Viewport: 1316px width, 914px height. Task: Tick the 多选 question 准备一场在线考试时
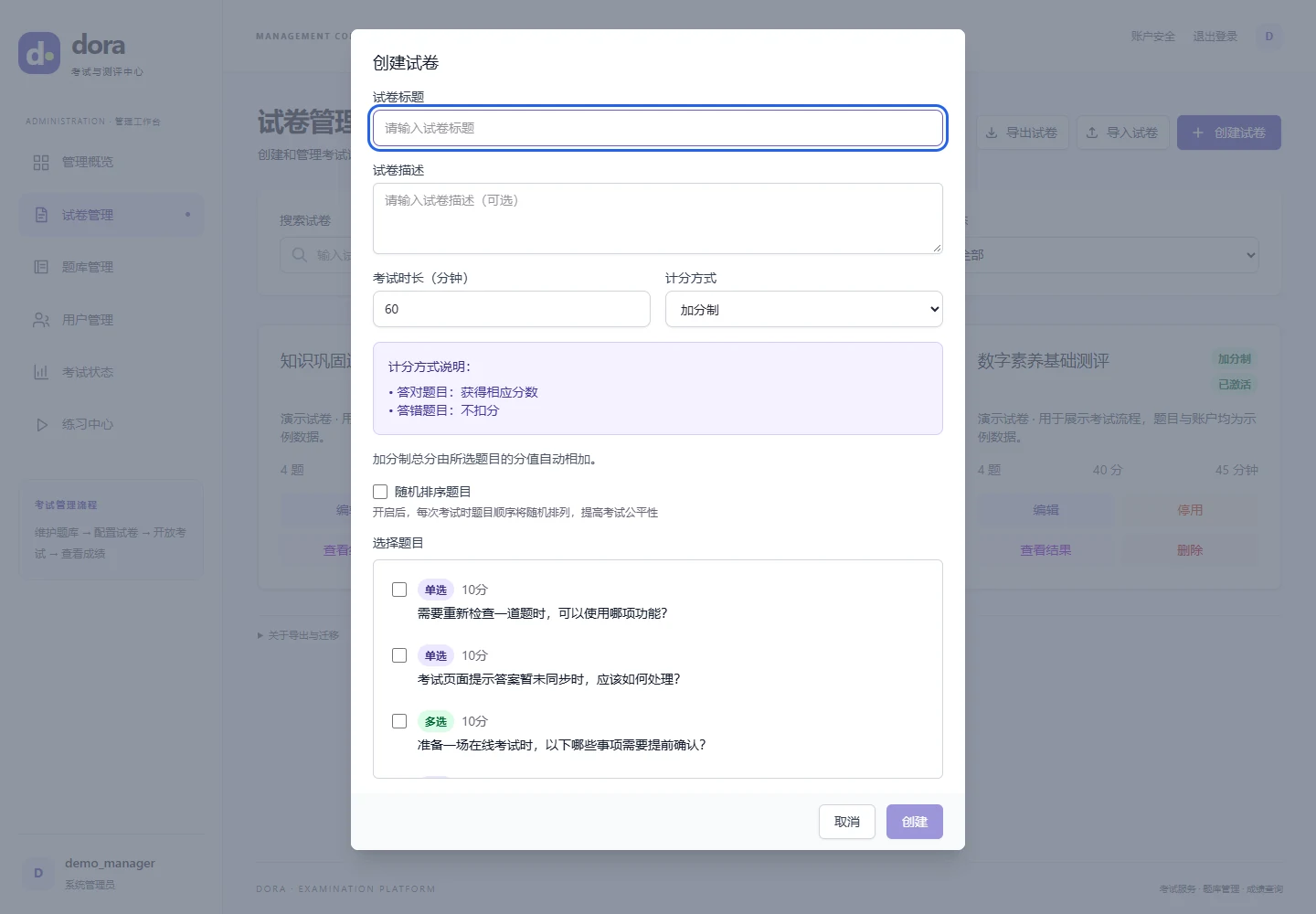pos(399,721)
